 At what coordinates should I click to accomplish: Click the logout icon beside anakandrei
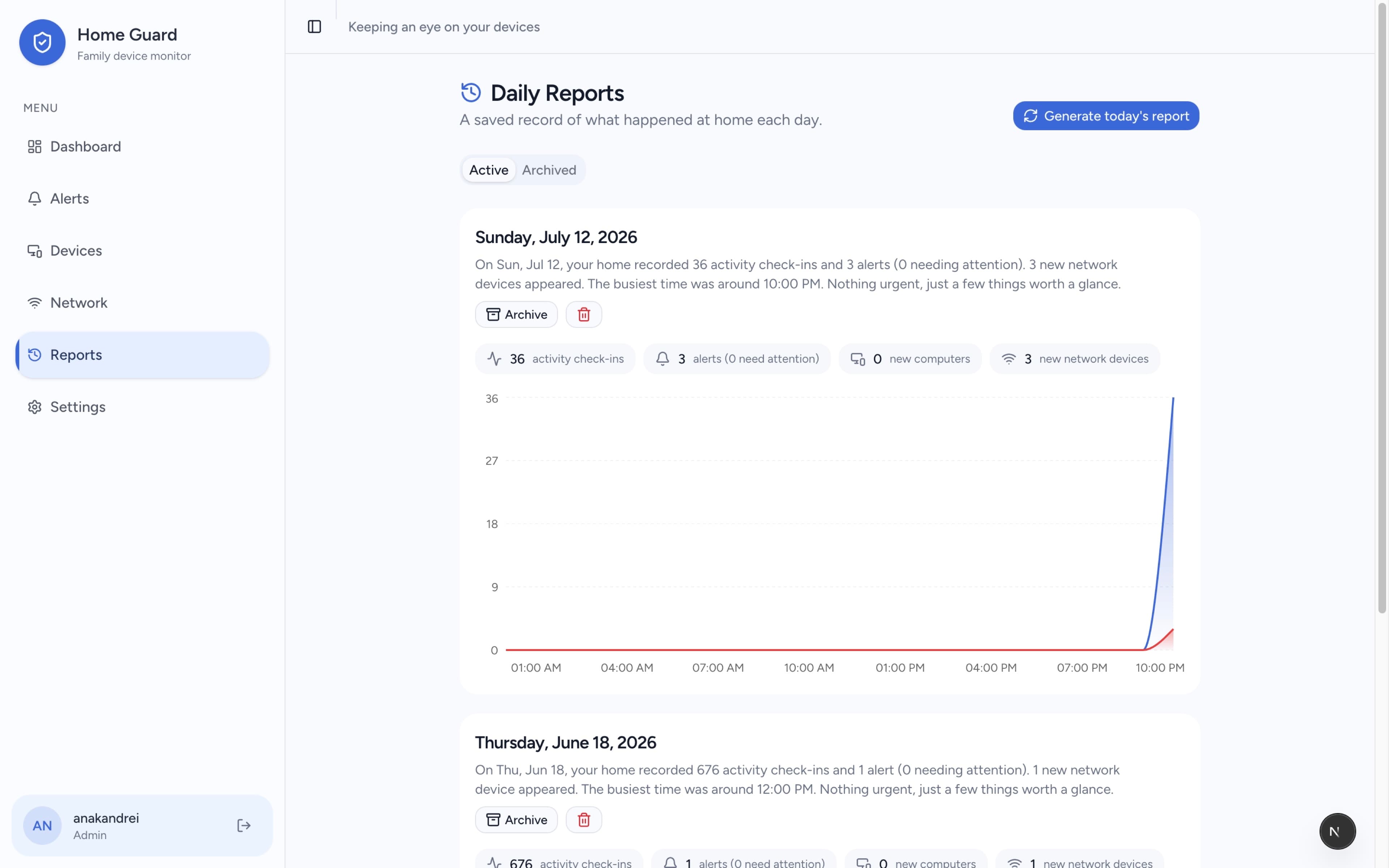(x=244, y=826)
